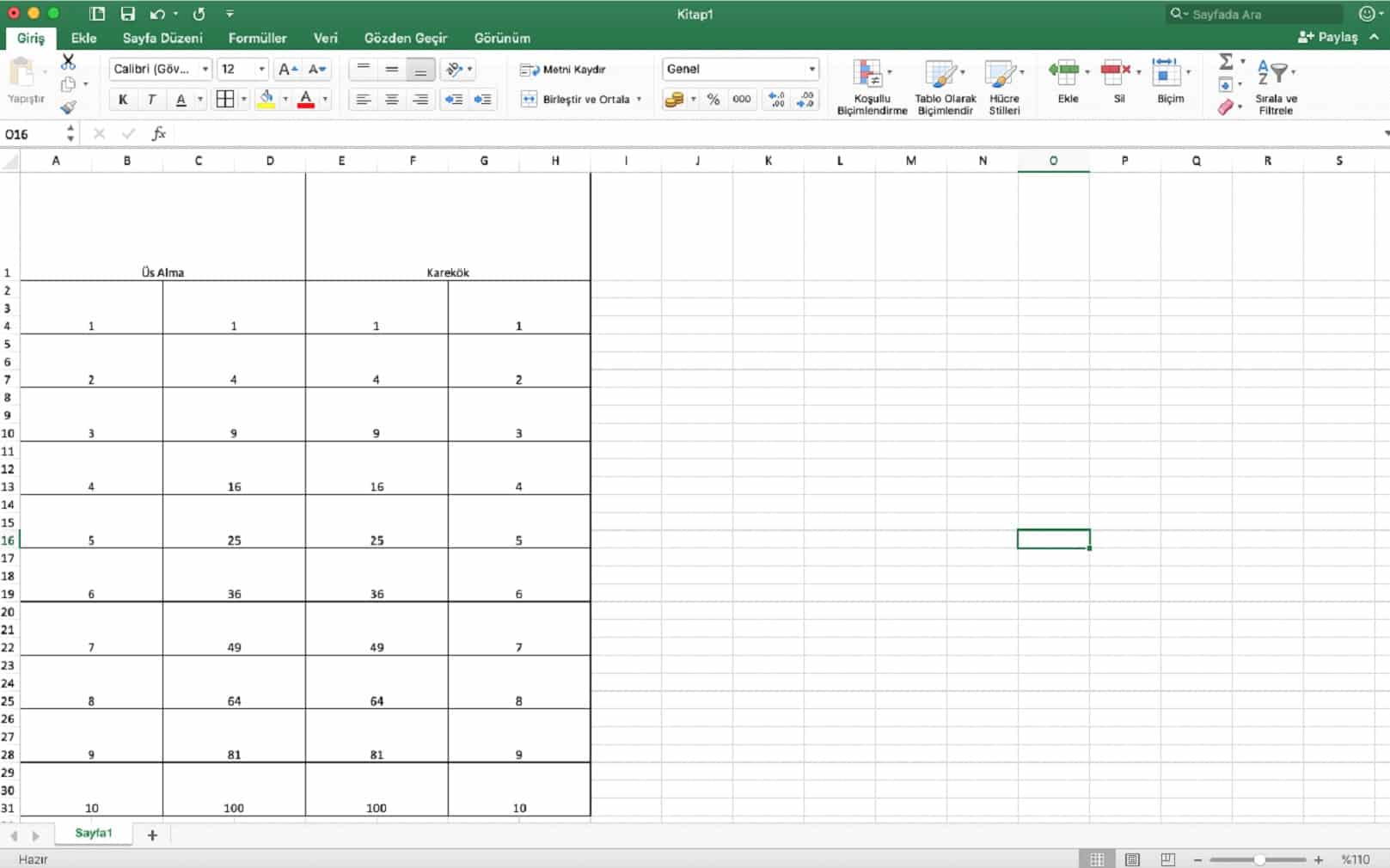Click the AutoSum sigma icon

pos(1226,62)
